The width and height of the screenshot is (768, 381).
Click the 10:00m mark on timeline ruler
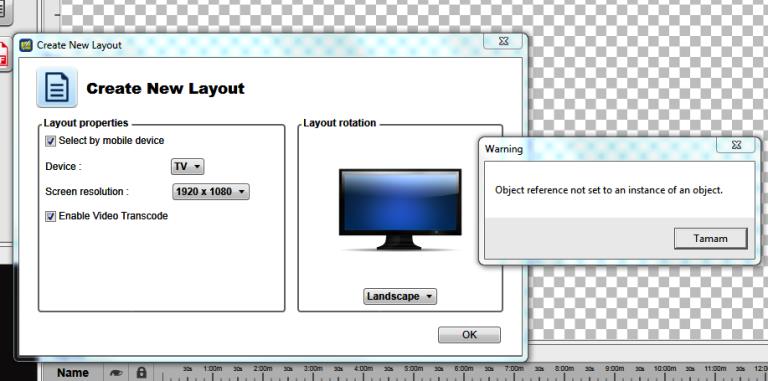click(665, 368)
